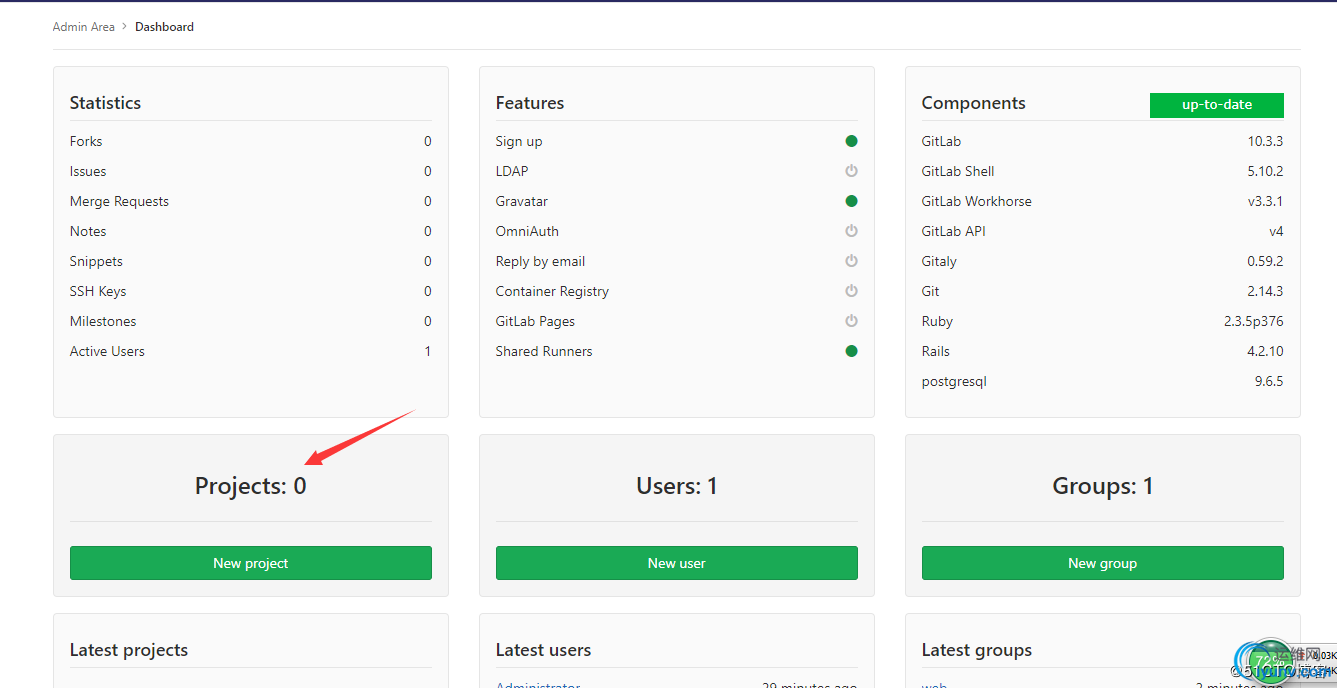
Task: Click the GitLab API version v4
Action: click(1276, 231)
